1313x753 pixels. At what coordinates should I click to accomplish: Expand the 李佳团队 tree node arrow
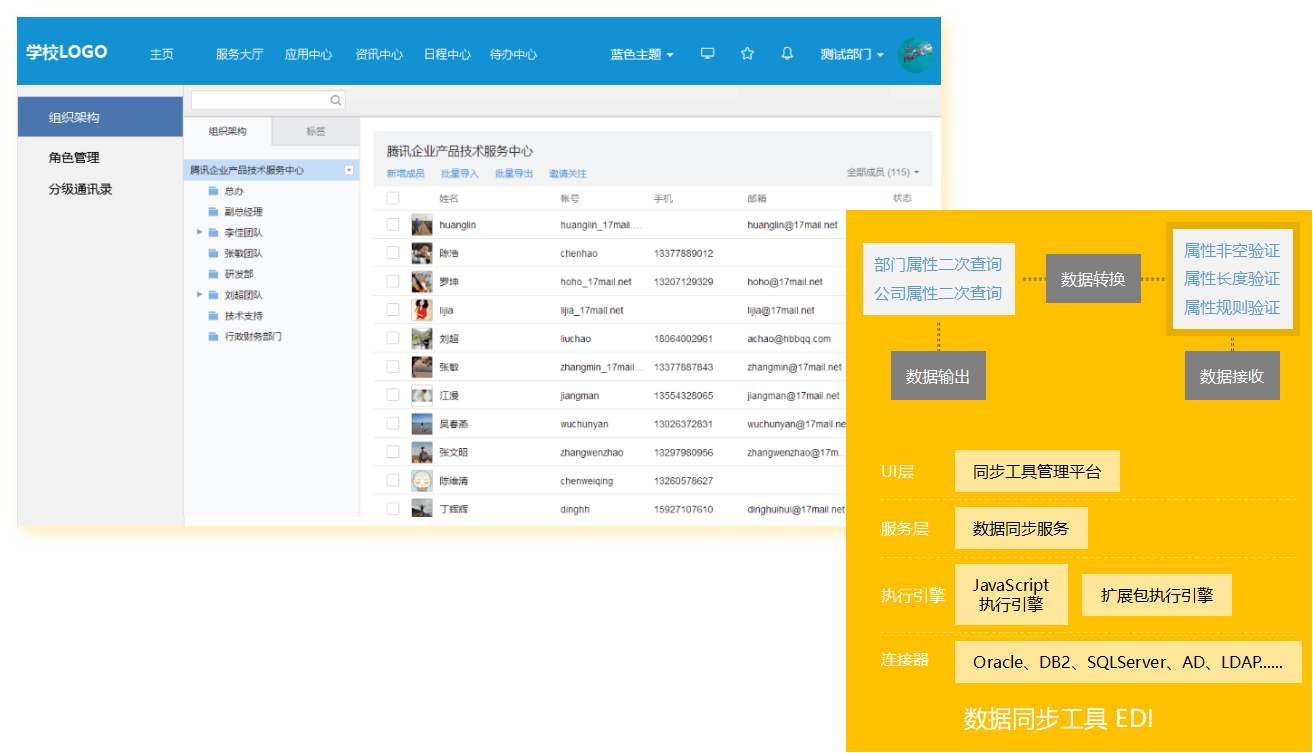click(199, 232)
